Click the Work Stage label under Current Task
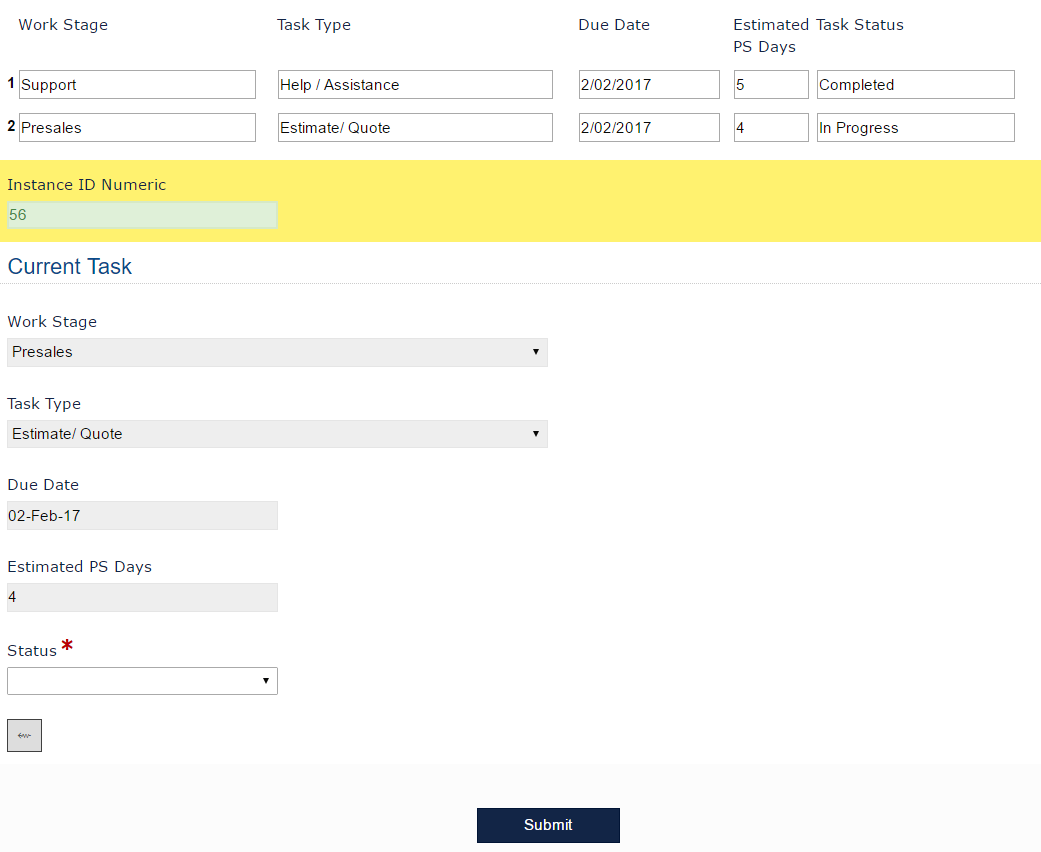1041x852 pixels. [x=52, y=321]
